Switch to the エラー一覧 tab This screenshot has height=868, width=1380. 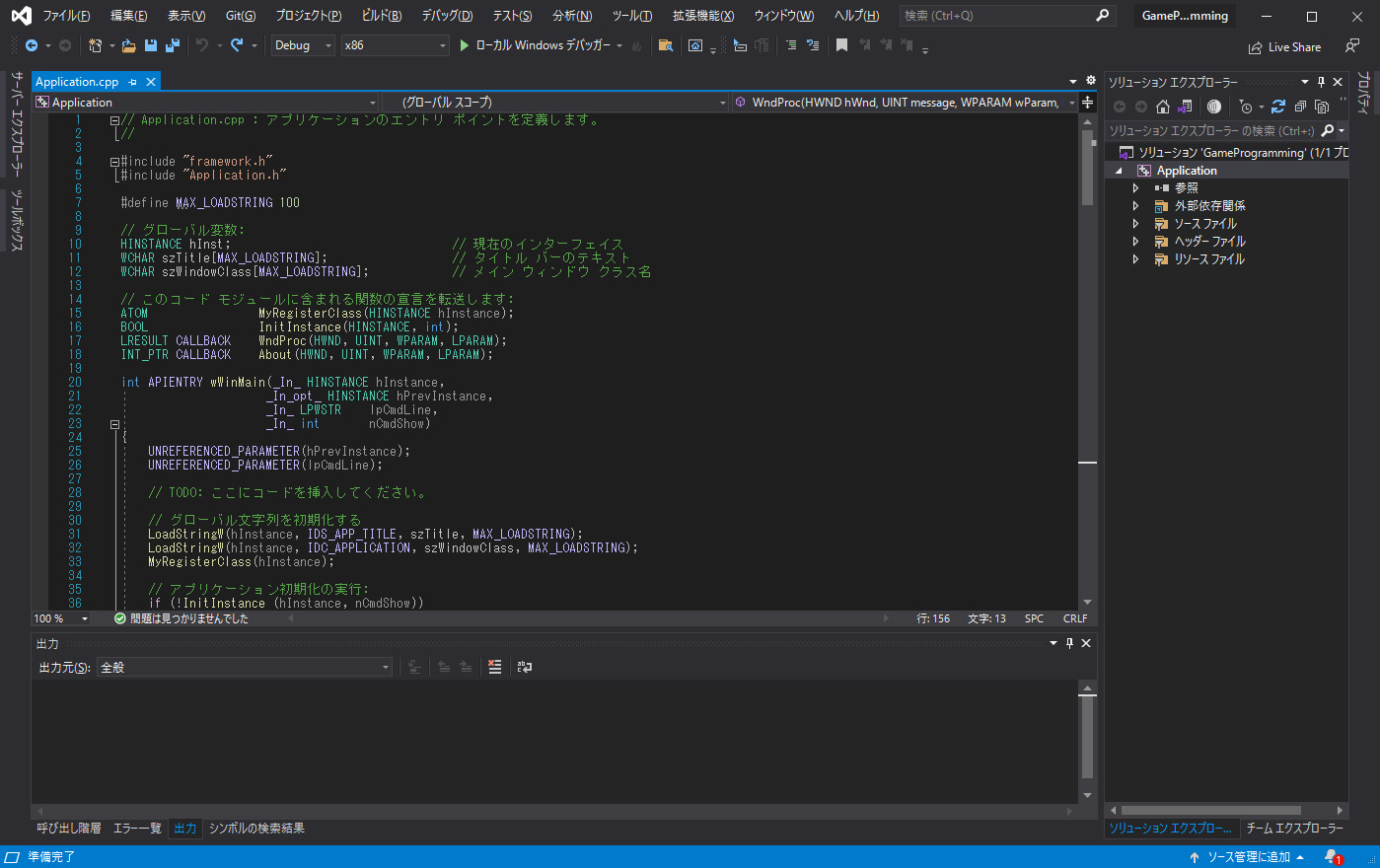[x=137, y=829]
